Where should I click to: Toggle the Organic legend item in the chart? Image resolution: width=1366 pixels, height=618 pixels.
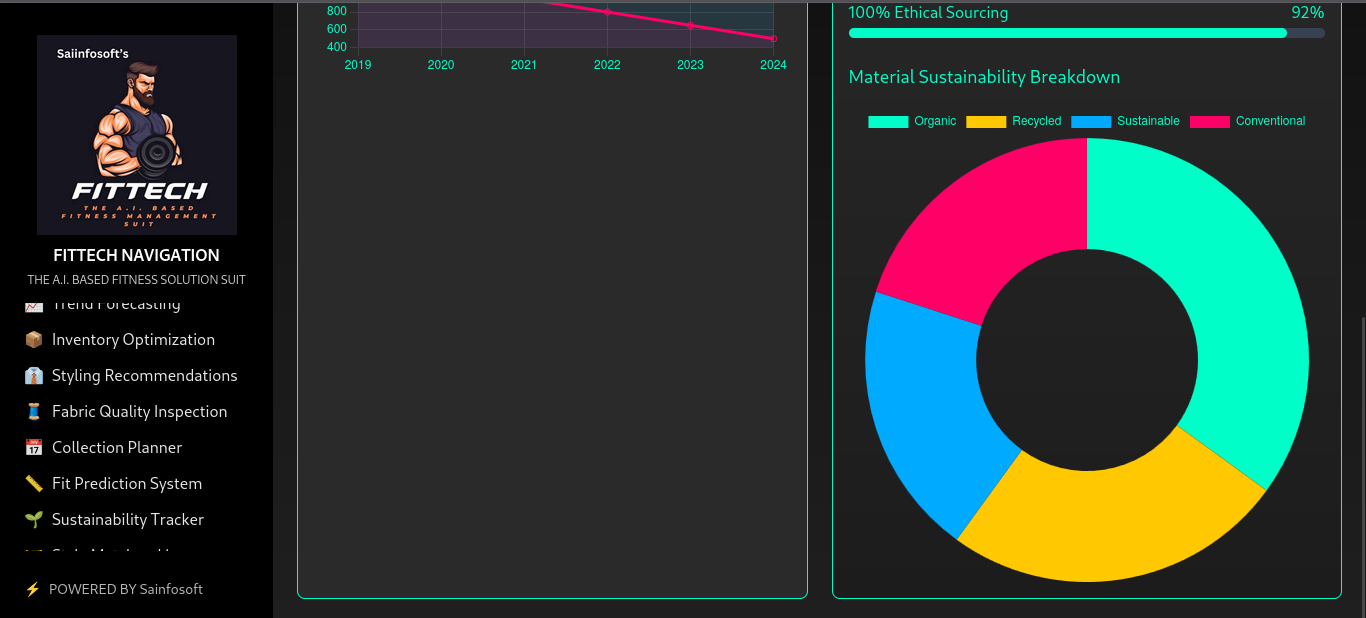(912, 121)
